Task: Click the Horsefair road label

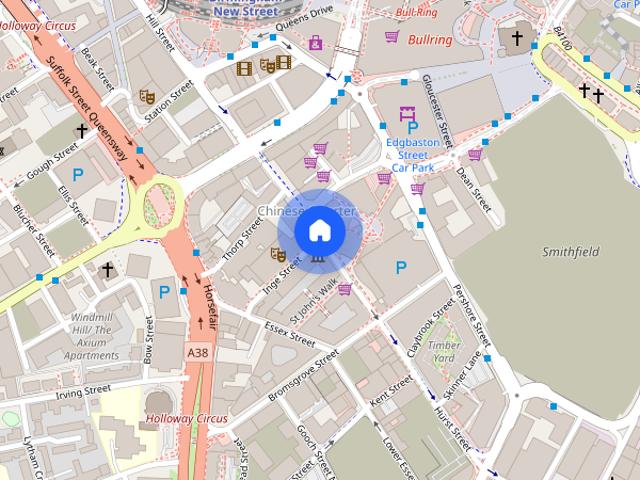Action: pos(209,307)
